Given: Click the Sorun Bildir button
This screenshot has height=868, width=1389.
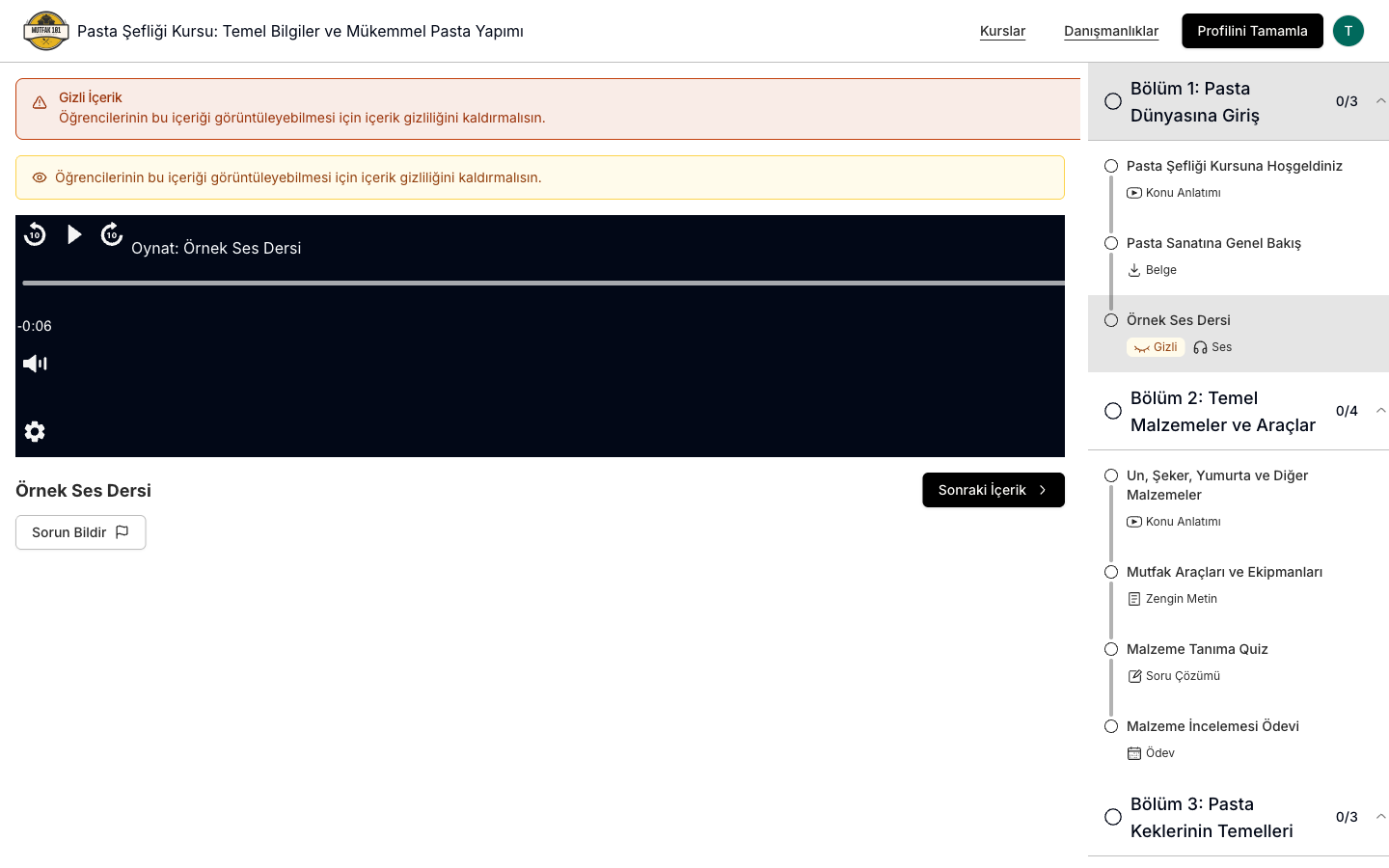Looking at the screenshot, I should 81,532.
